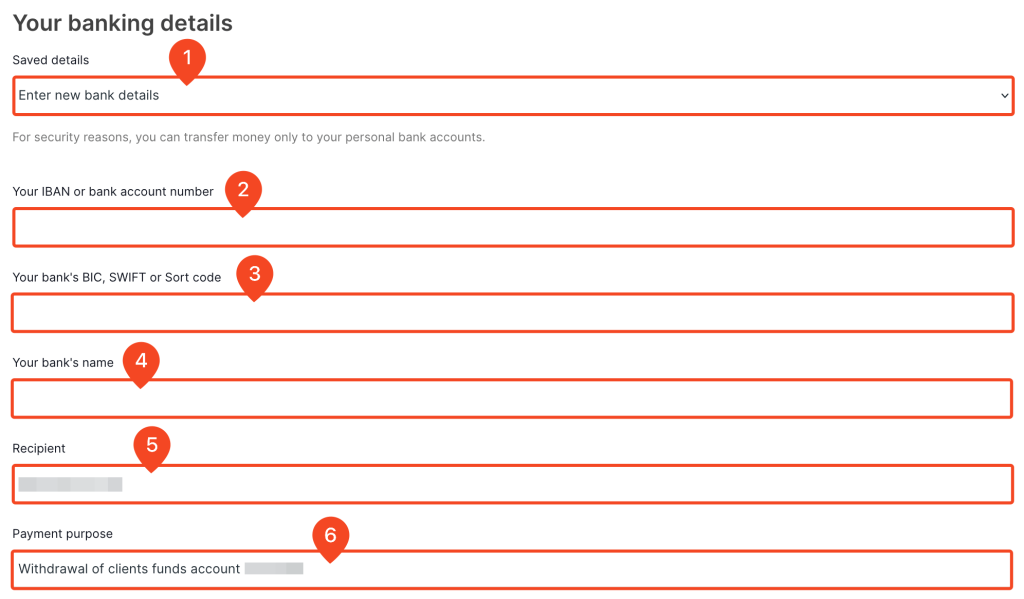Click the IBAN or bank account number field

point(512,227)
